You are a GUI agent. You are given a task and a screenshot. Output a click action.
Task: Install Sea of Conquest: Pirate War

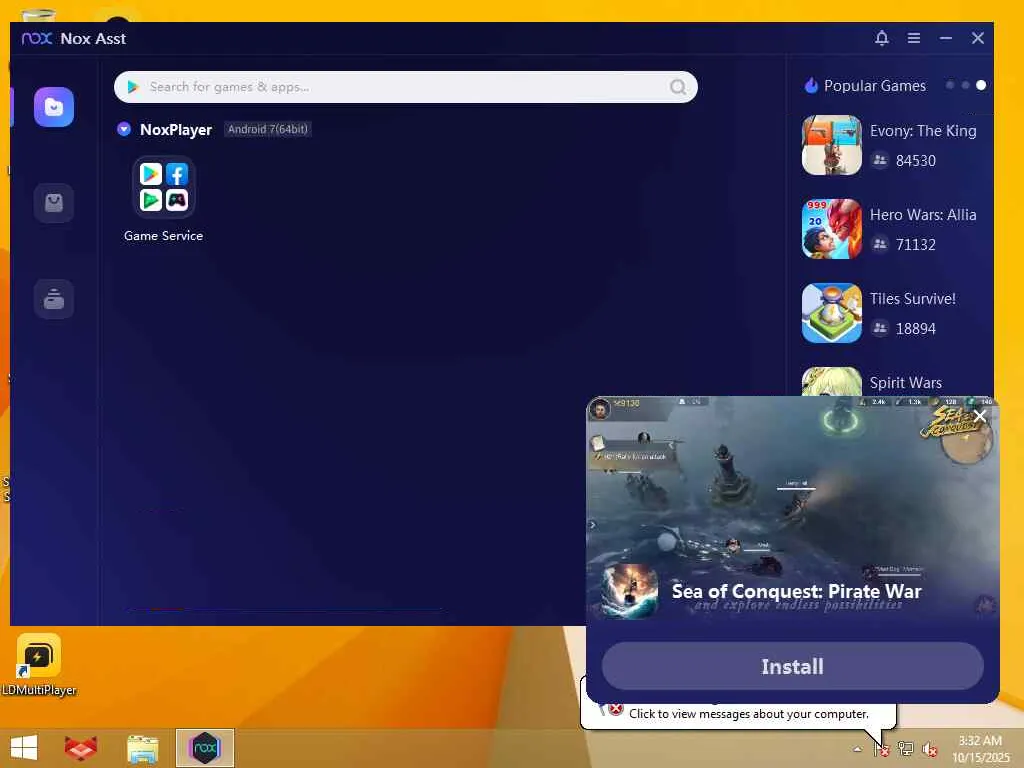pyautogui.click(x=792, y=666)
